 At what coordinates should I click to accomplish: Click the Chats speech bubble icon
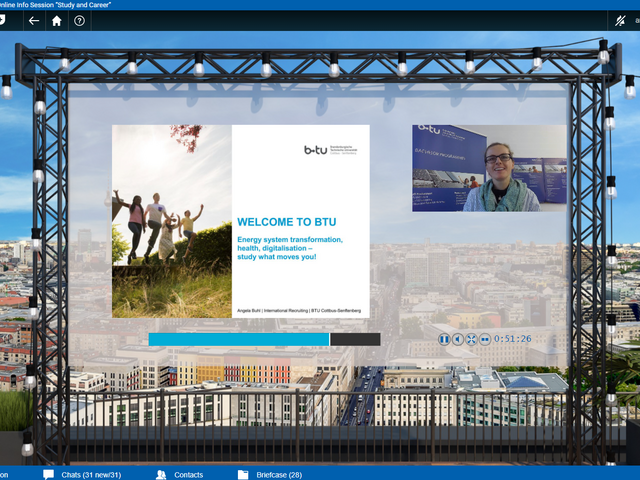click(x=49, y=475)
